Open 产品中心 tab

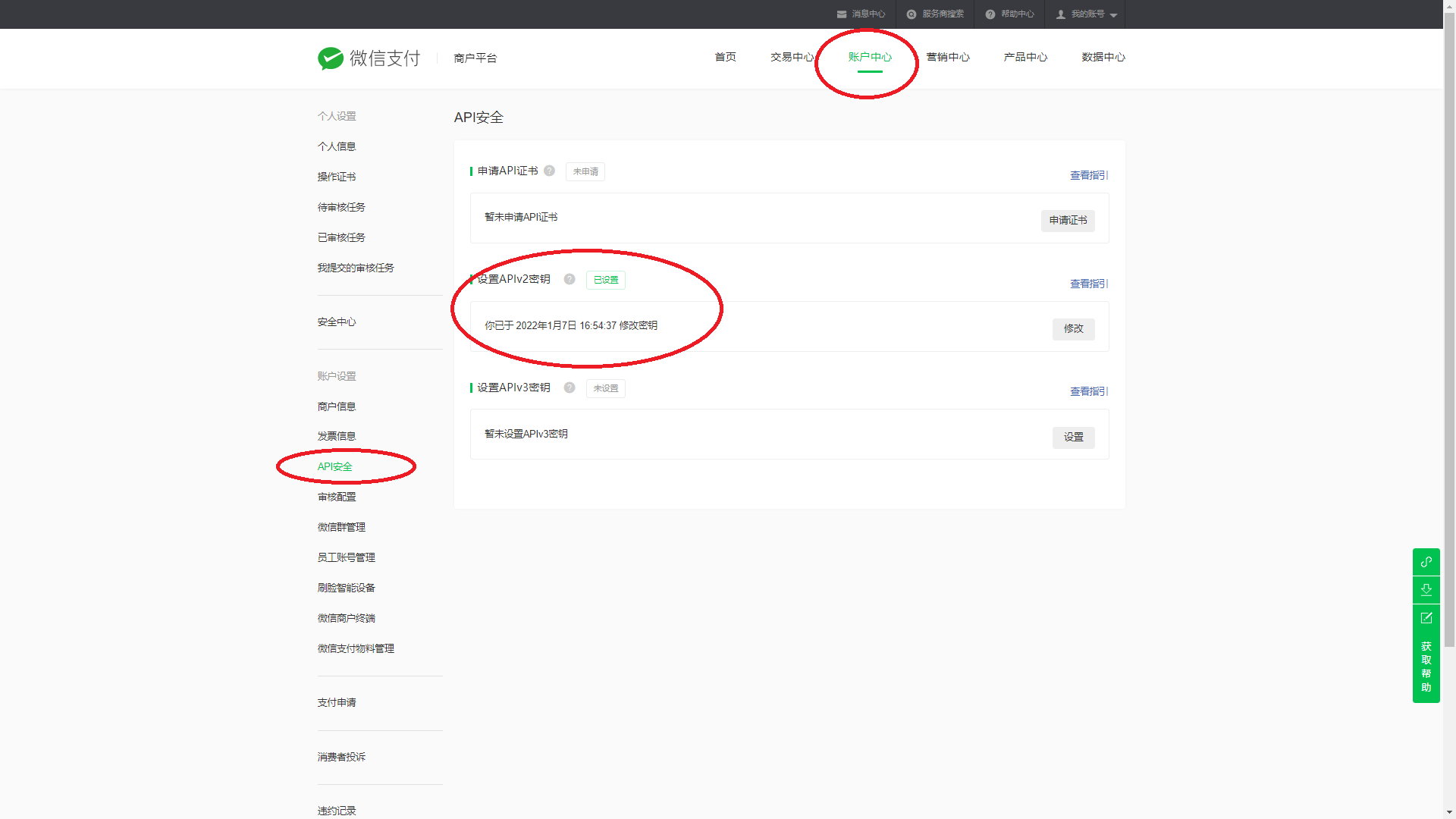click(1025, 57)
